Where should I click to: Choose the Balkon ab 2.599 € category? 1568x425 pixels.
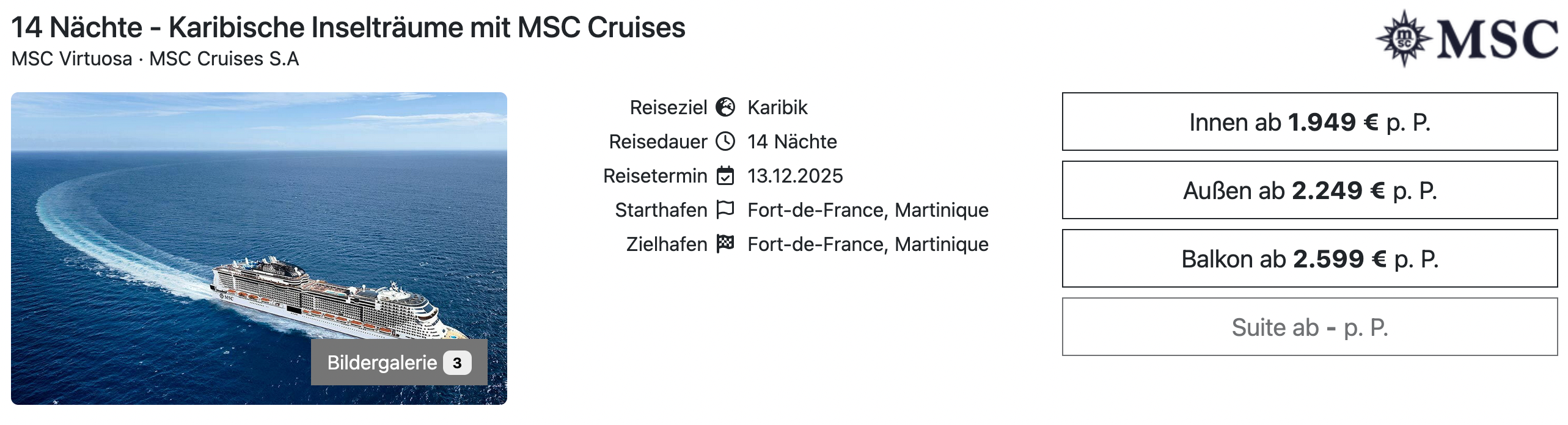click(x=1310, y=259)
